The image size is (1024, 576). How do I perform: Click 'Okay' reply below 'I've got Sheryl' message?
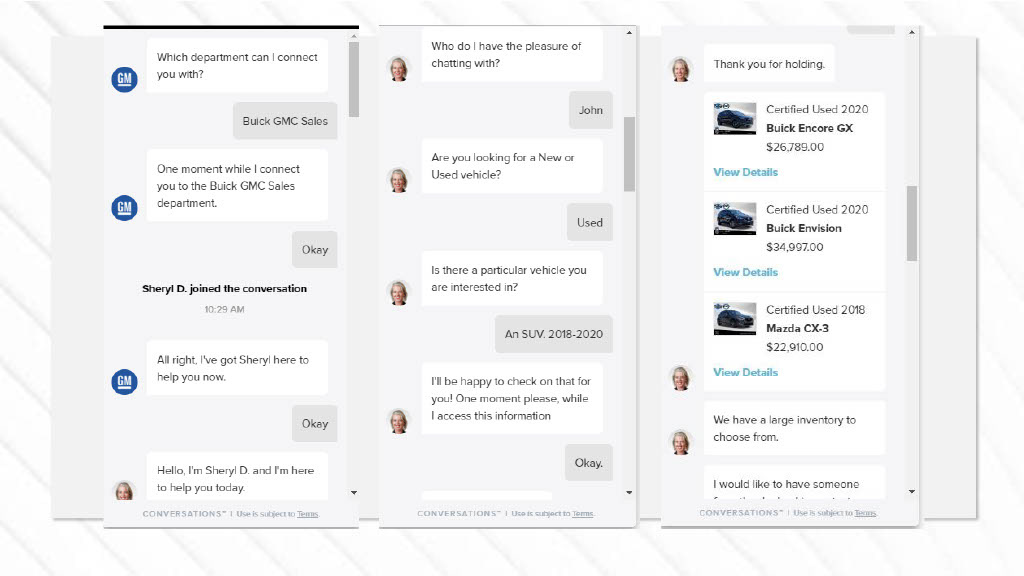pos(315,424)
